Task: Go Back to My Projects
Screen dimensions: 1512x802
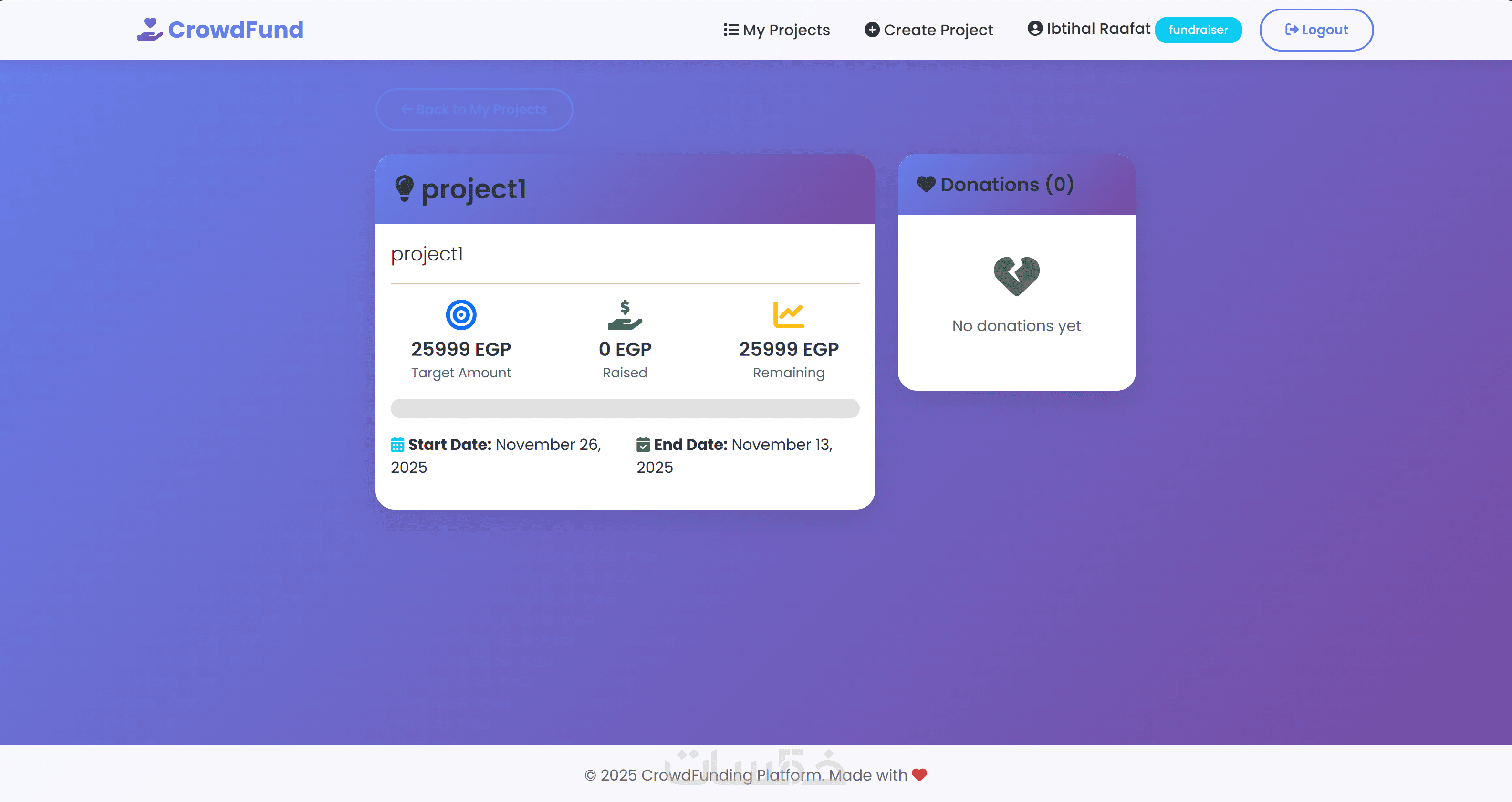Action: 474,110
